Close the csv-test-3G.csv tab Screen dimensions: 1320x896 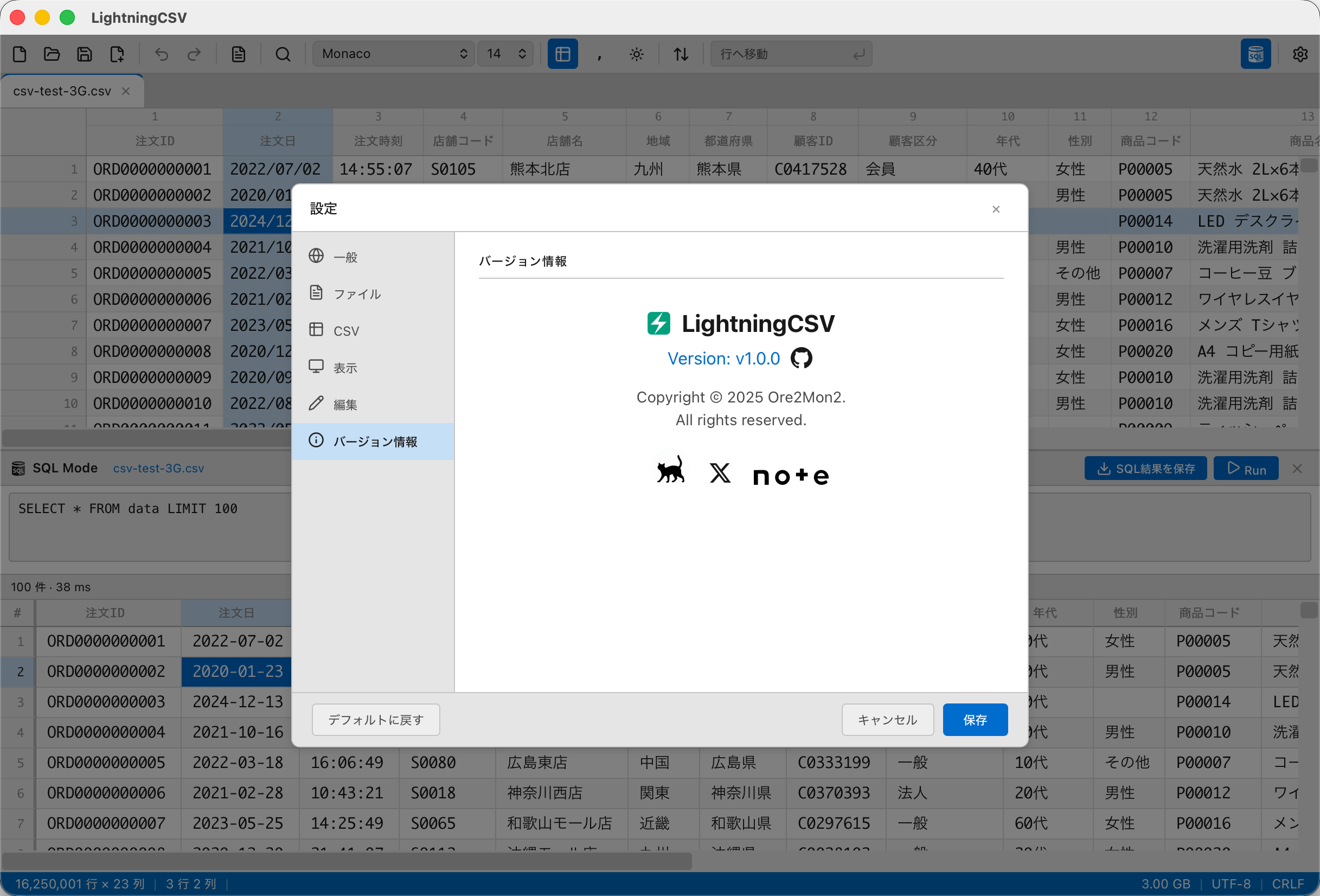tap(126, 91)
